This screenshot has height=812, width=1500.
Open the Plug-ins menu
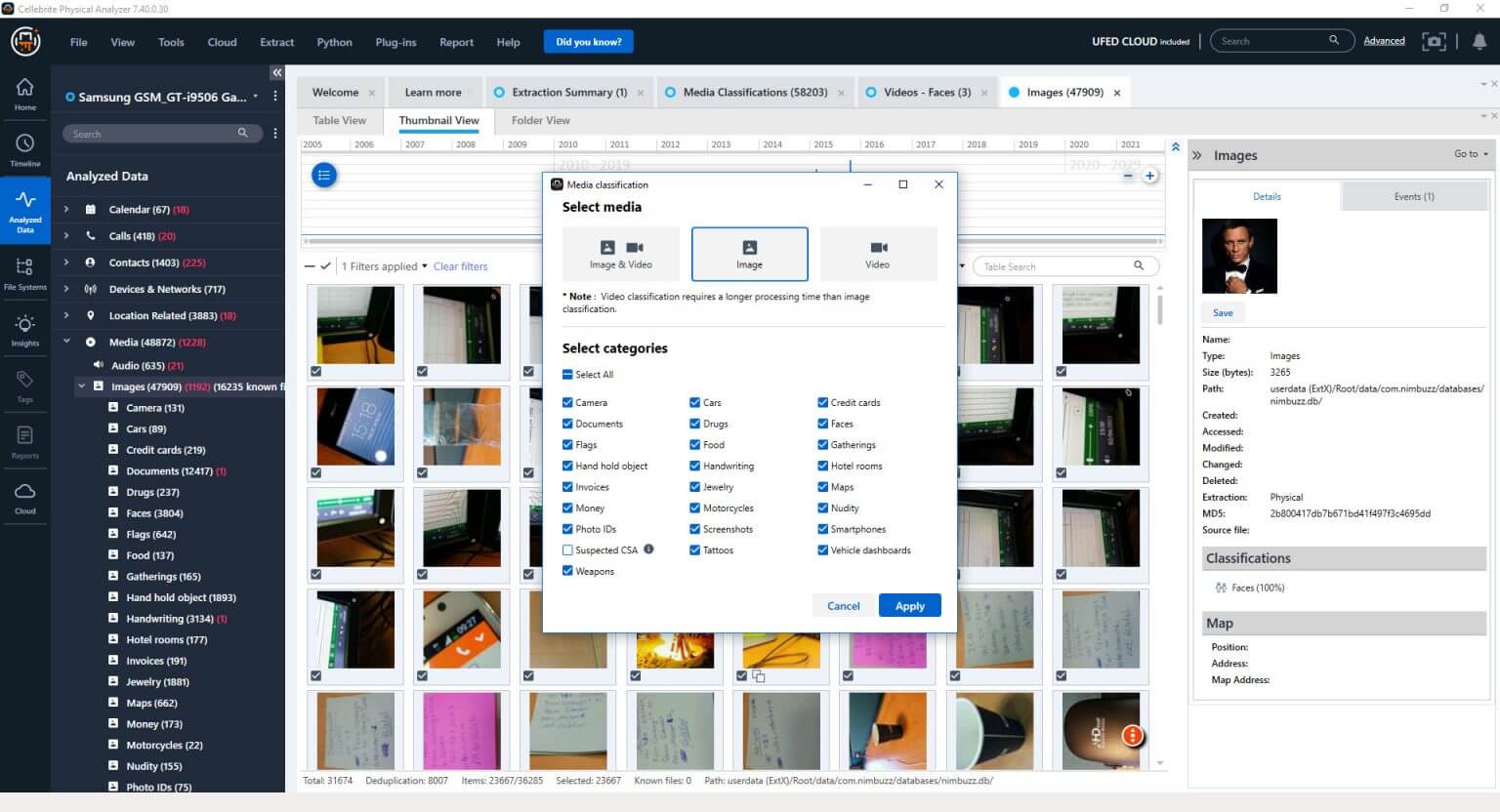pos(396,42)
